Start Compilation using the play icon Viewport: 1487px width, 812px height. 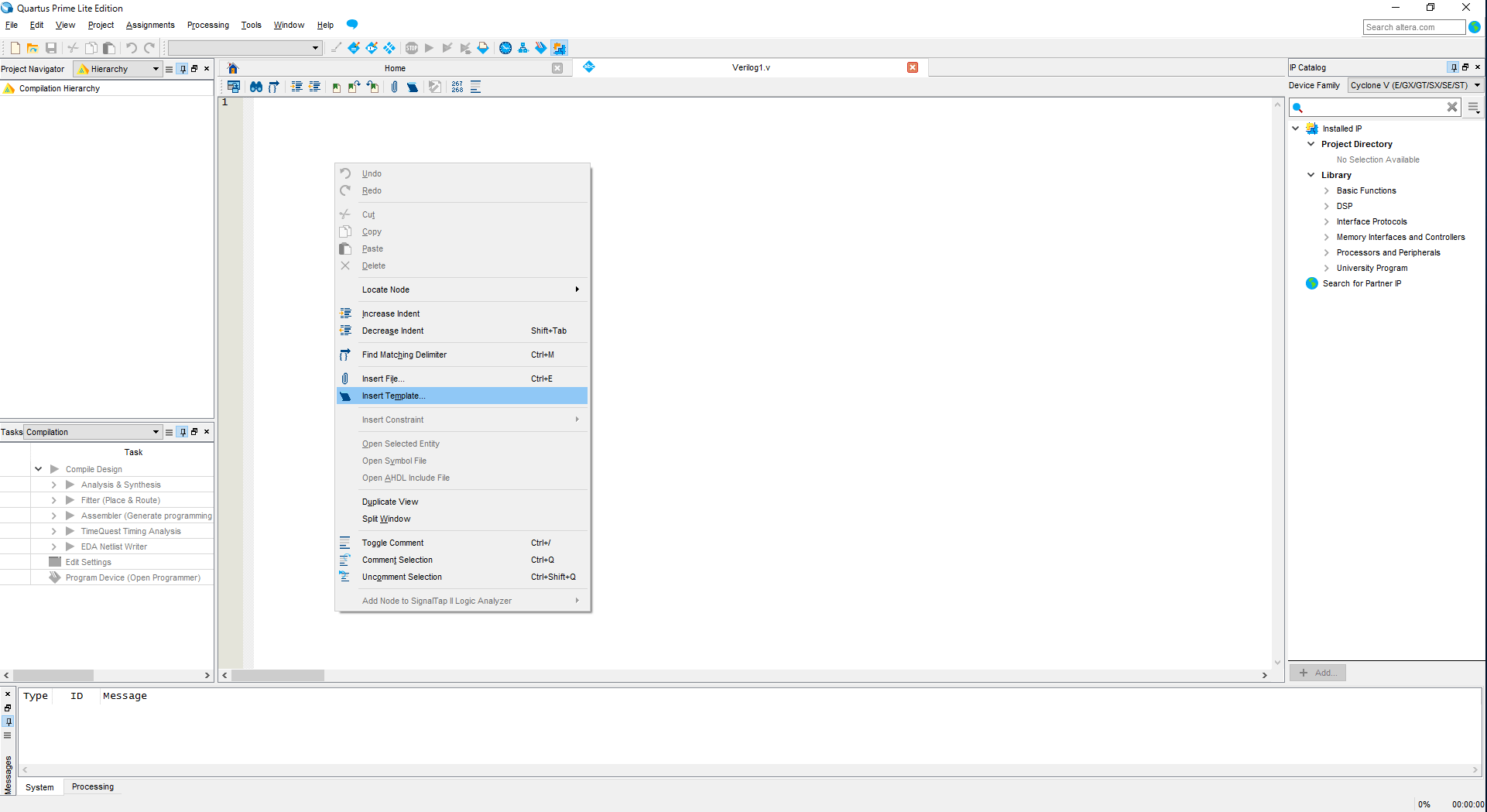click(x=430, y=48)
